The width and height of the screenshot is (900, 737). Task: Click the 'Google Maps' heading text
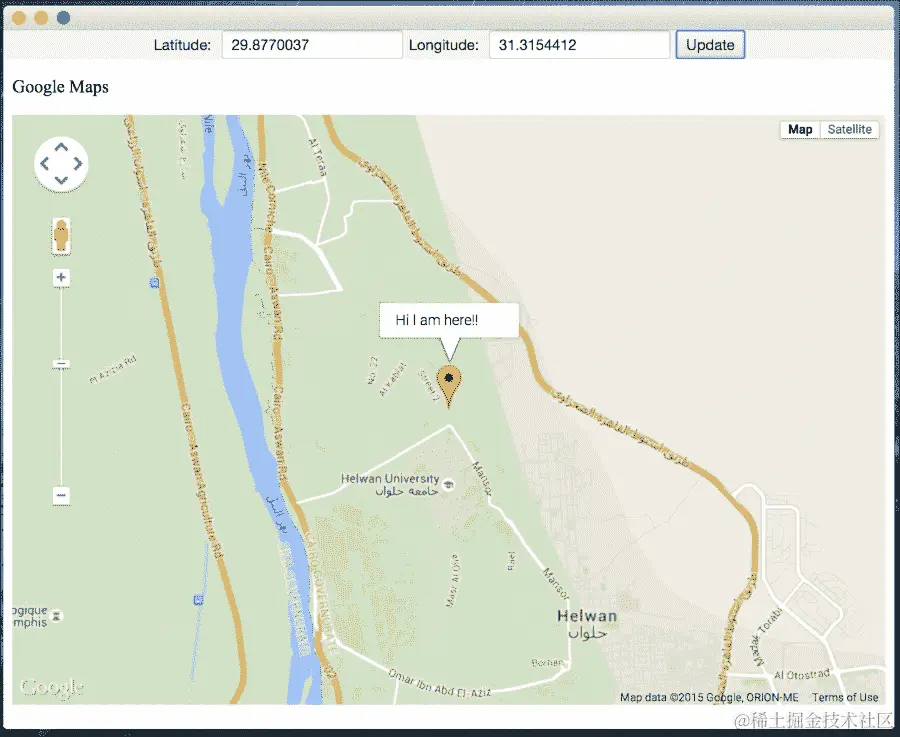click(x=60, y=87)
